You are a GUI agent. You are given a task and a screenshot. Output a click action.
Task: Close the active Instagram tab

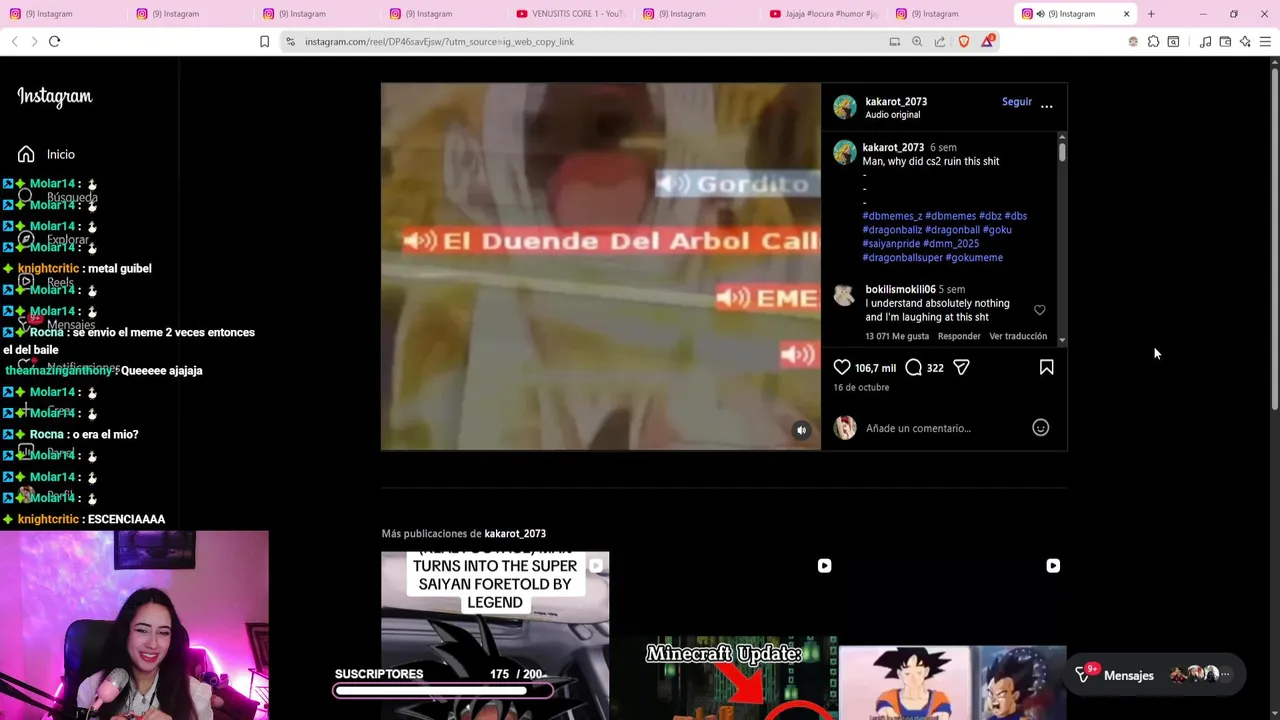(x=1126, y=14)
